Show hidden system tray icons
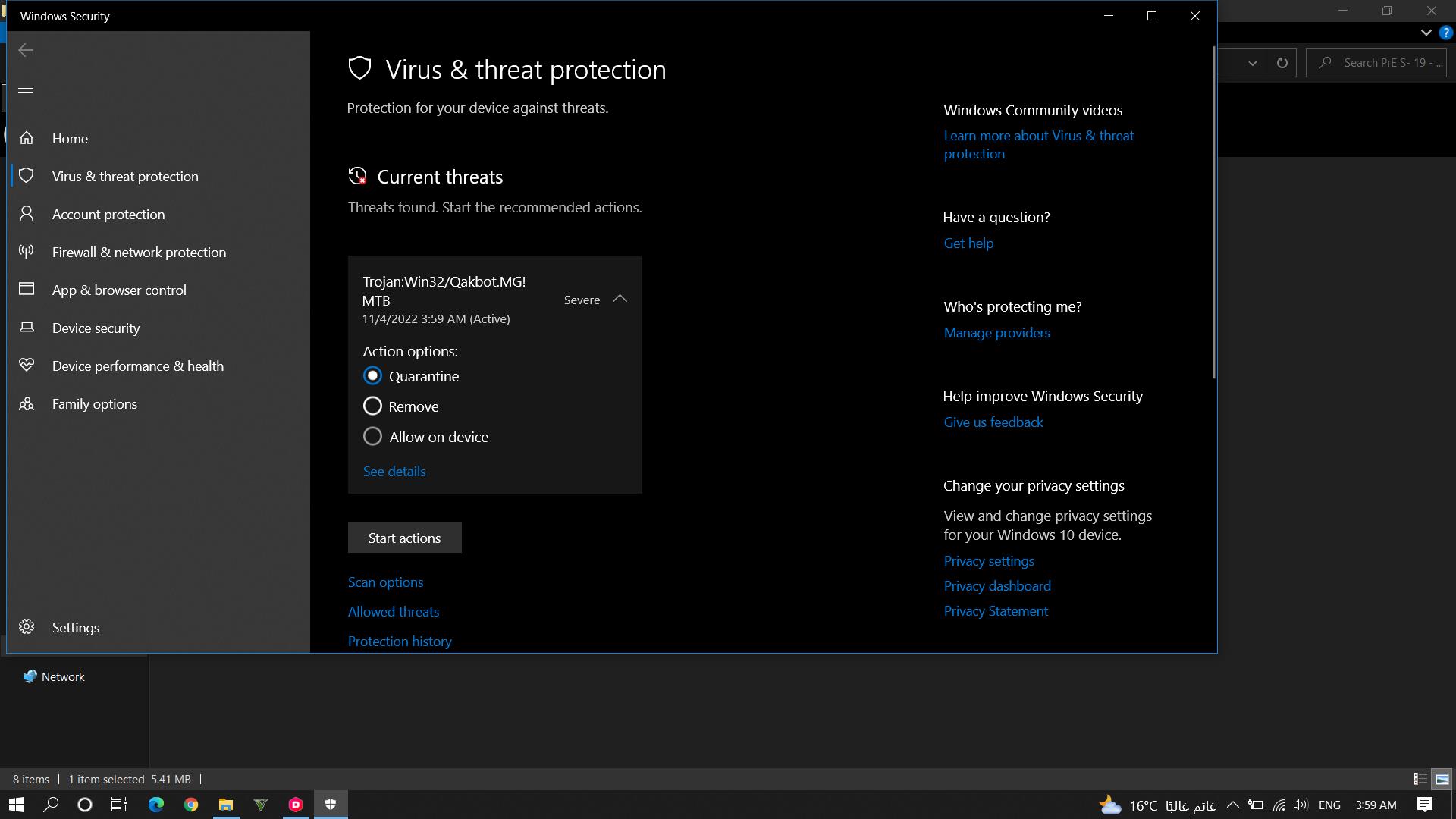The width and height of the screenshot is (1456, 819). click(x=1232, y=805)
